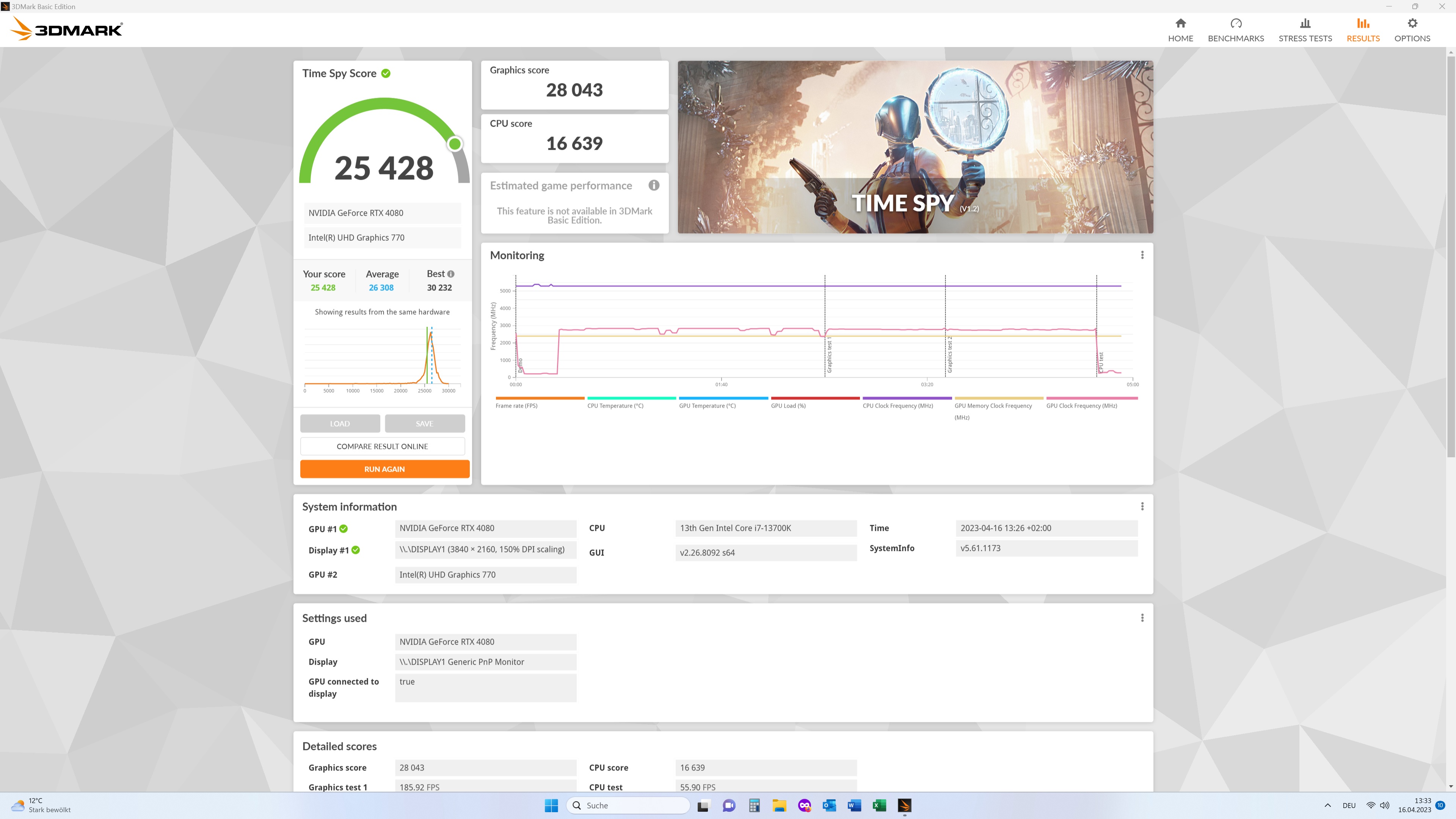Open the Monitoring panel three-dot menu
The width and height of the screenshot is (1456, 819).
(1142, 255)
